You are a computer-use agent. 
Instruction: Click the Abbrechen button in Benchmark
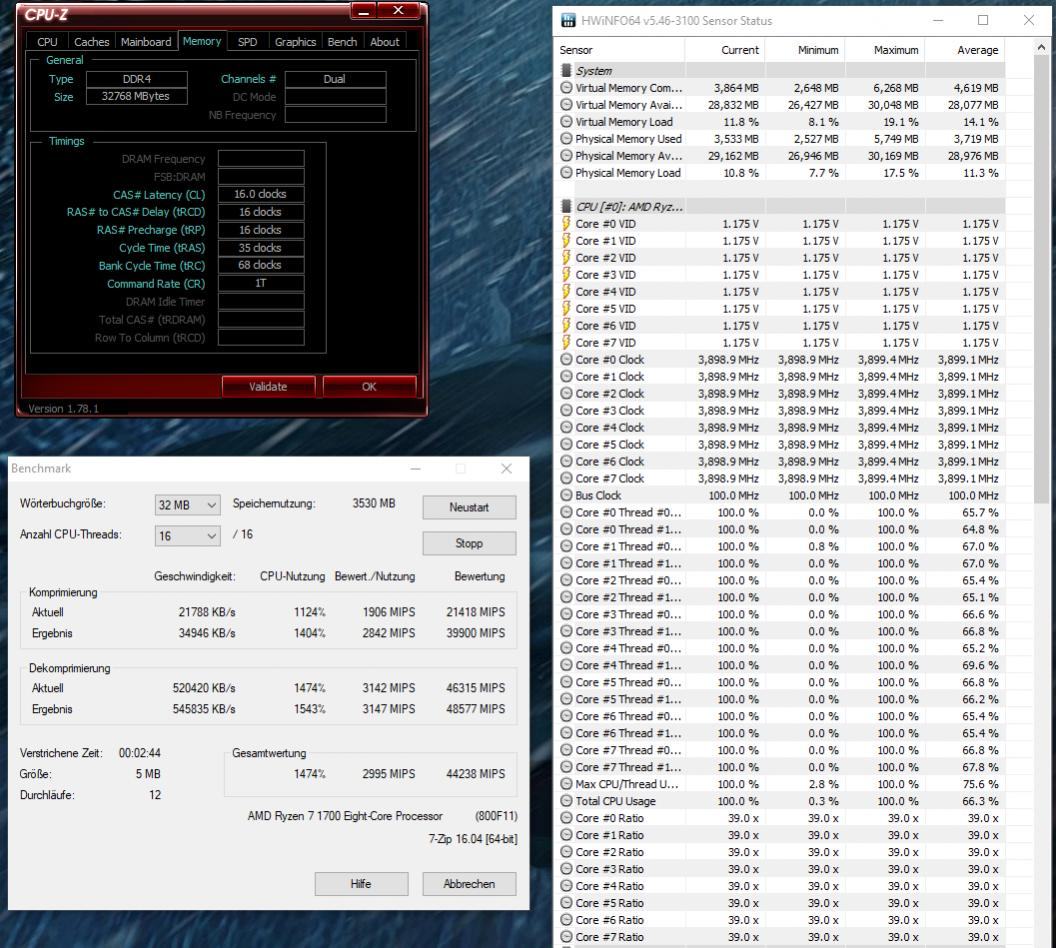[x=469, y=884]
